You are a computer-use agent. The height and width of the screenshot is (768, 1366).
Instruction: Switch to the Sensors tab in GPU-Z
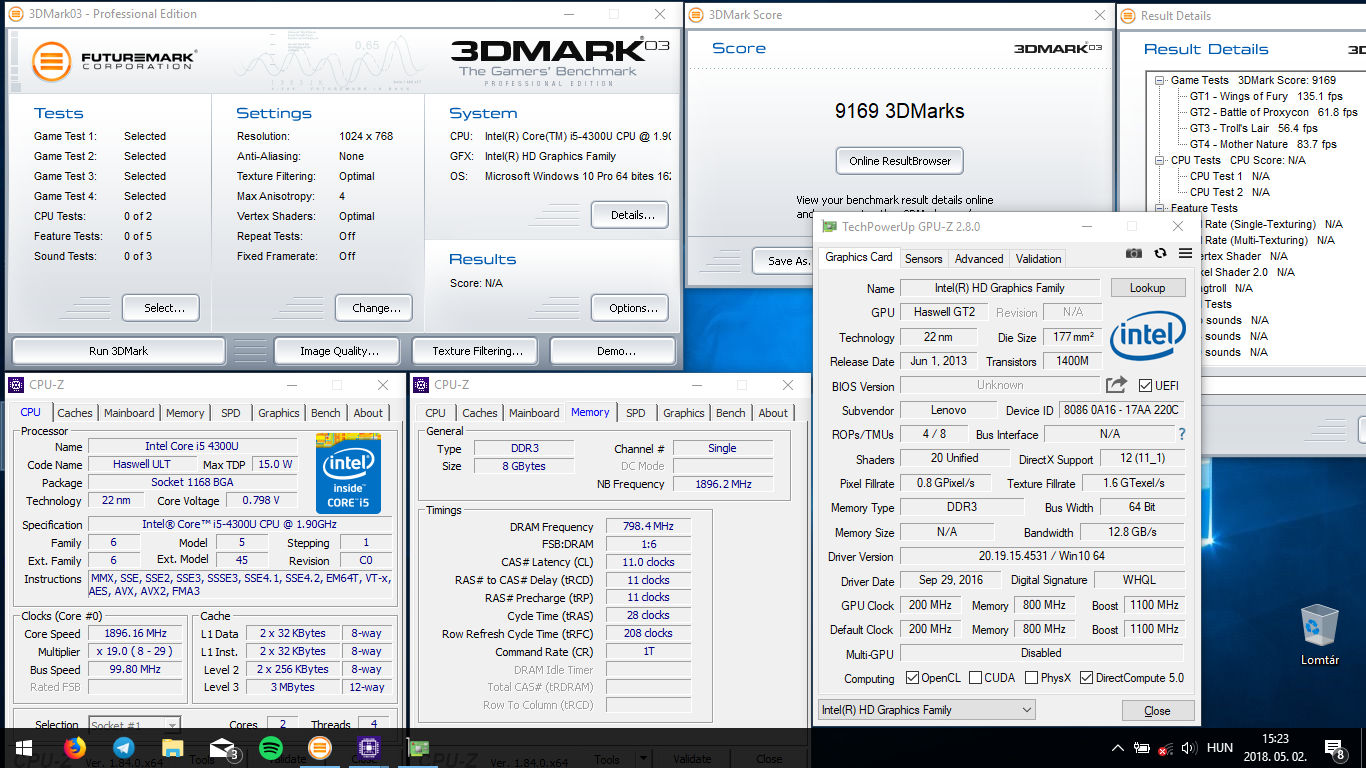click(923, 259)
